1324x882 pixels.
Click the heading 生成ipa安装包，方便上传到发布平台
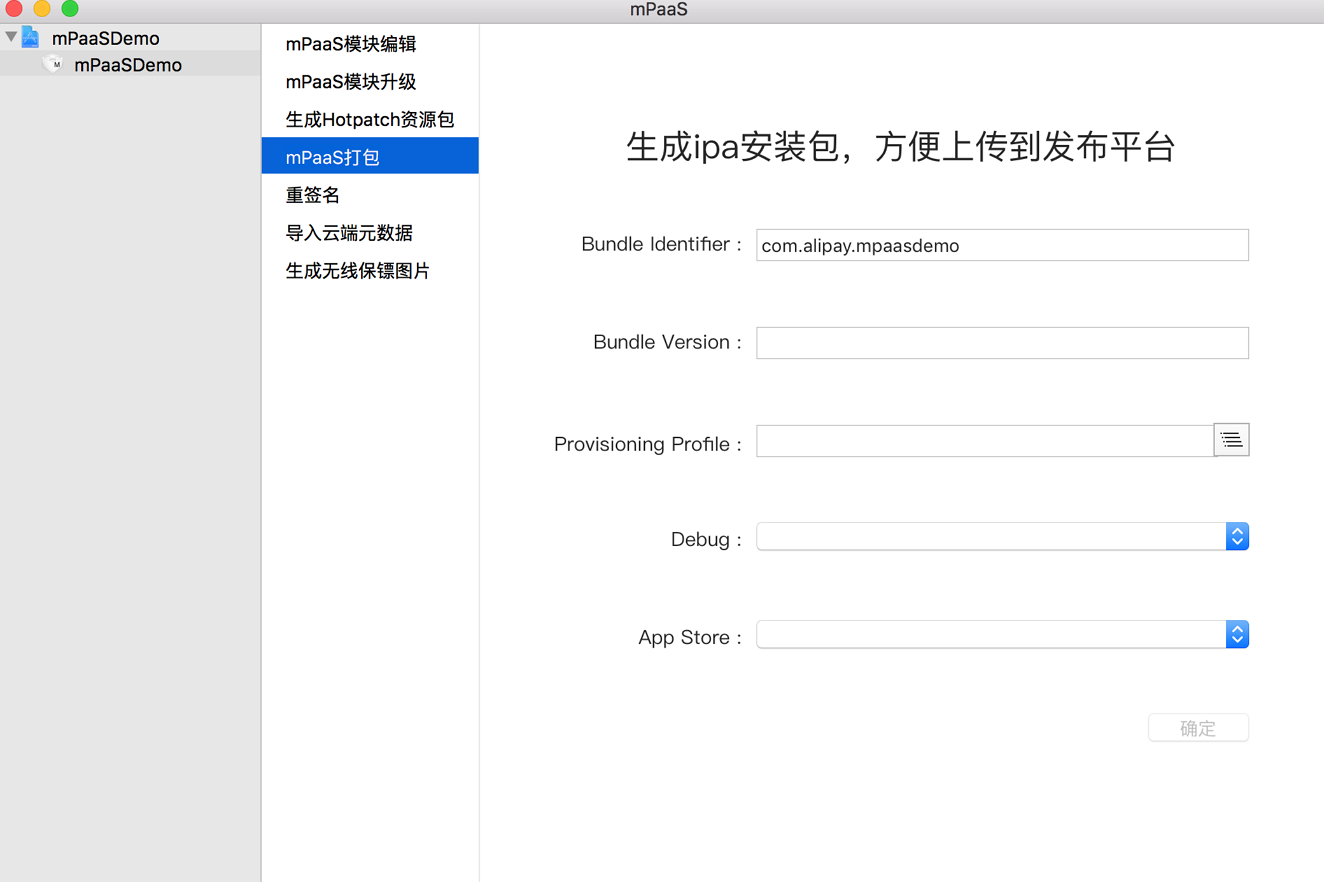pyautogui.click(x=900, y=147)
